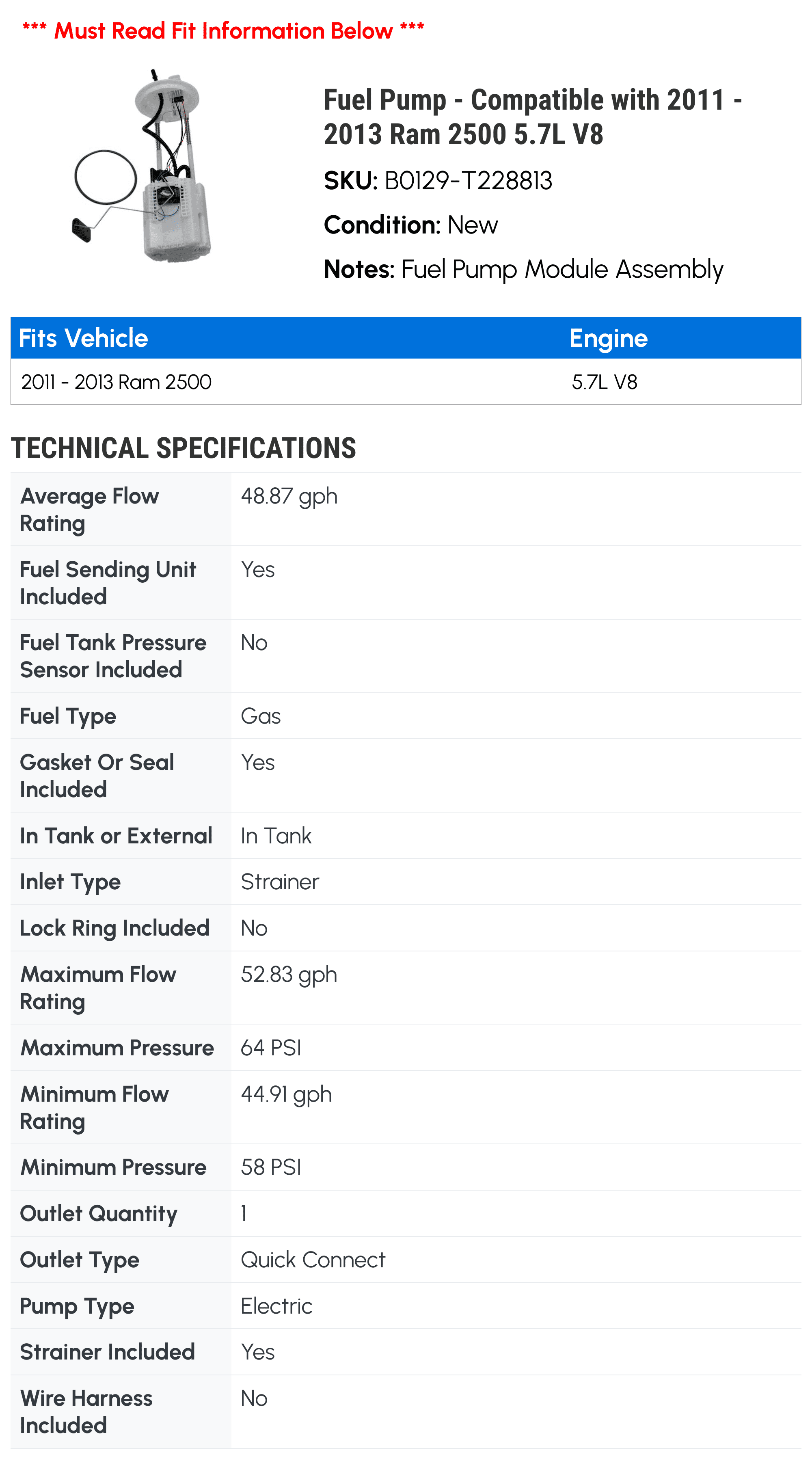
Task: Click the Outlet Type Quick Connect value
Action: [313, 1260]
